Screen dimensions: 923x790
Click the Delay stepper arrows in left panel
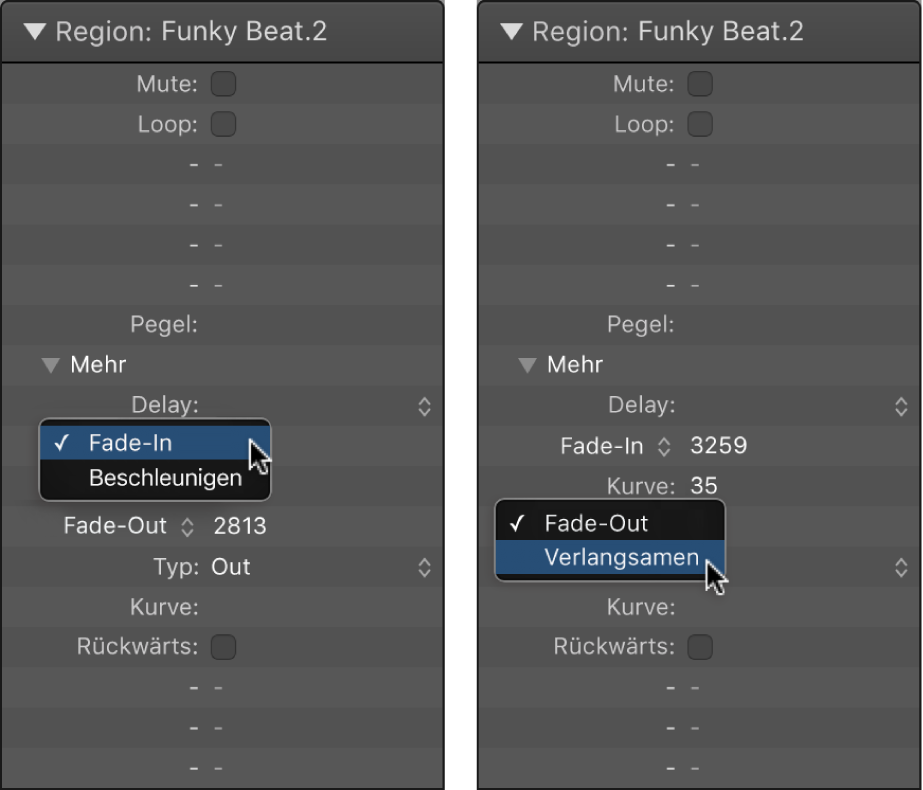(424, 405)
